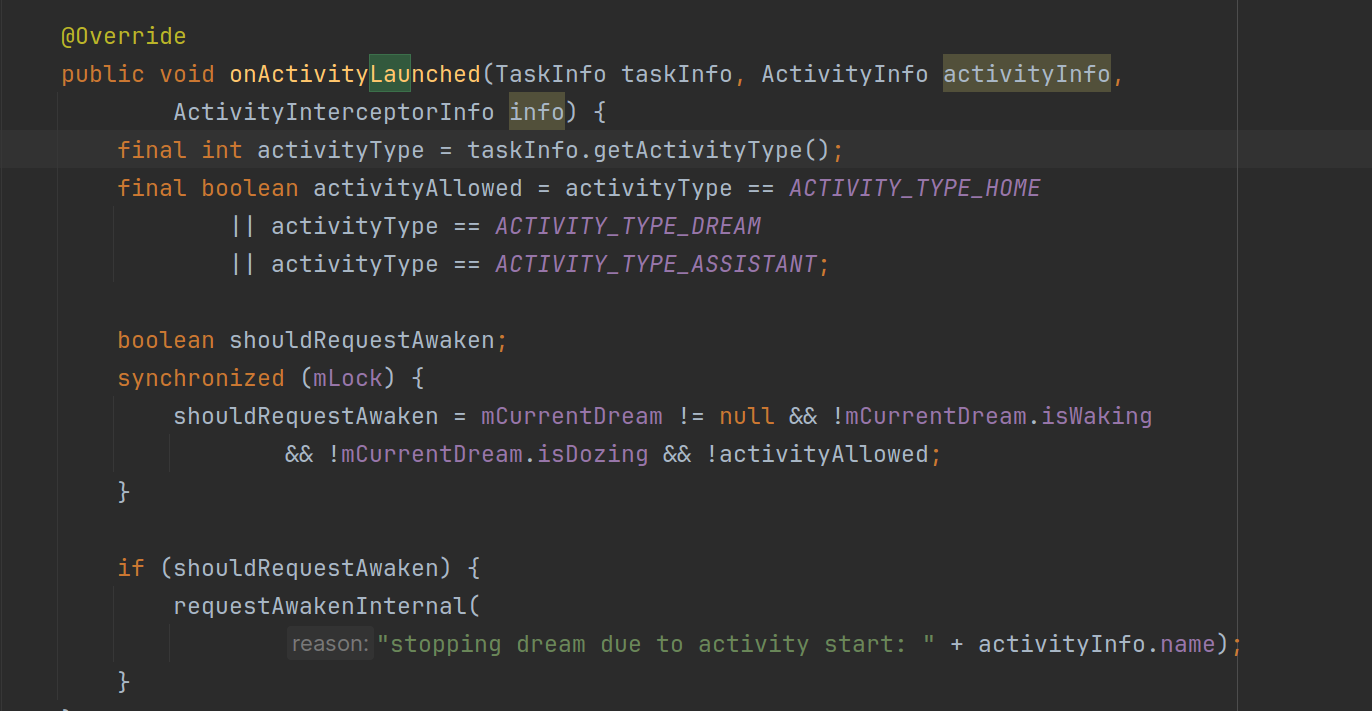Click the synchronized keyword

pos(201,378)
